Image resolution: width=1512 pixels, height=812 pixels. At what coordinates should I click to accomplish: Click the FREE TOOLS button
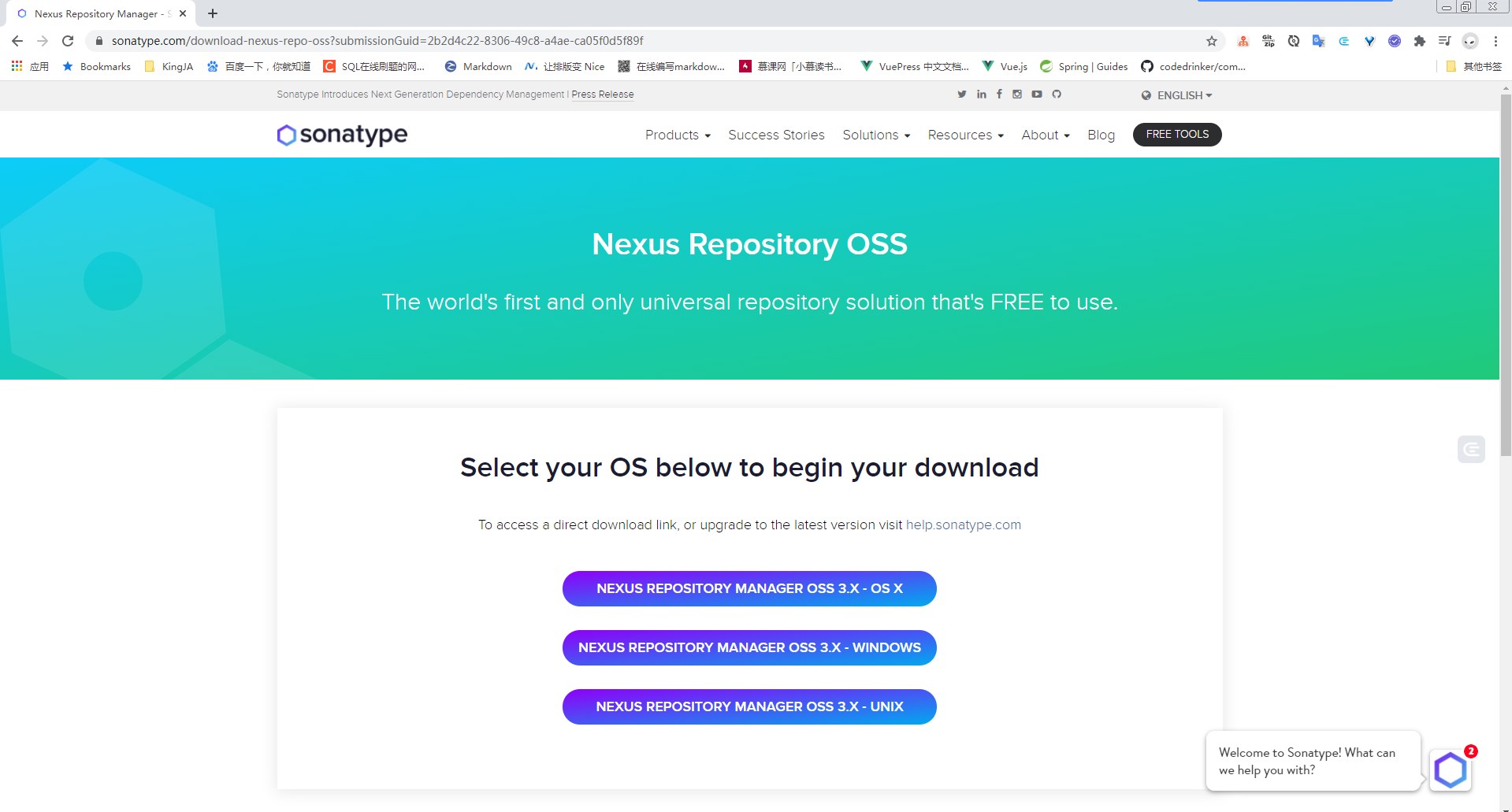pyautogui.click(x=1177, y=135)
